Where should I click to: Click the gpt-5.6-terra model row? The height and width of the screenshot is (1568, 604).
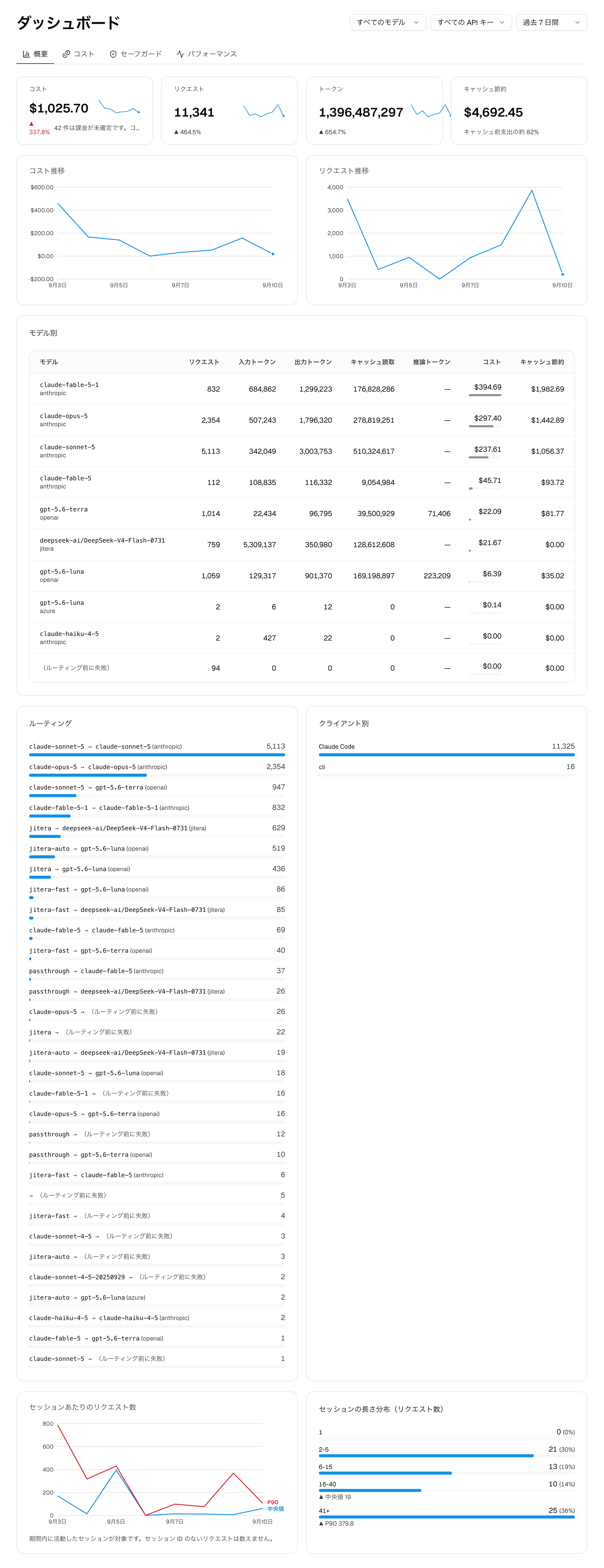tap(302, 514)
